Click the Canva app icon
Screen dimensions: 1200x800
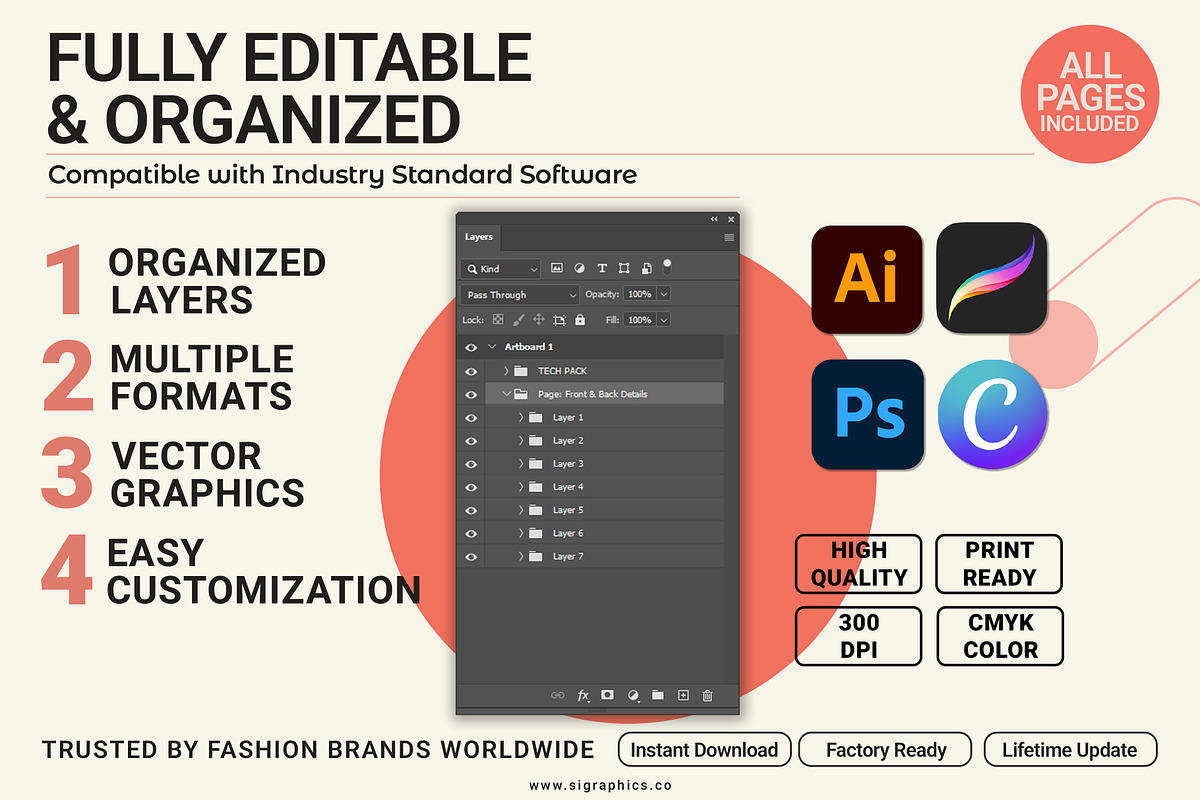tap(993, 415)
